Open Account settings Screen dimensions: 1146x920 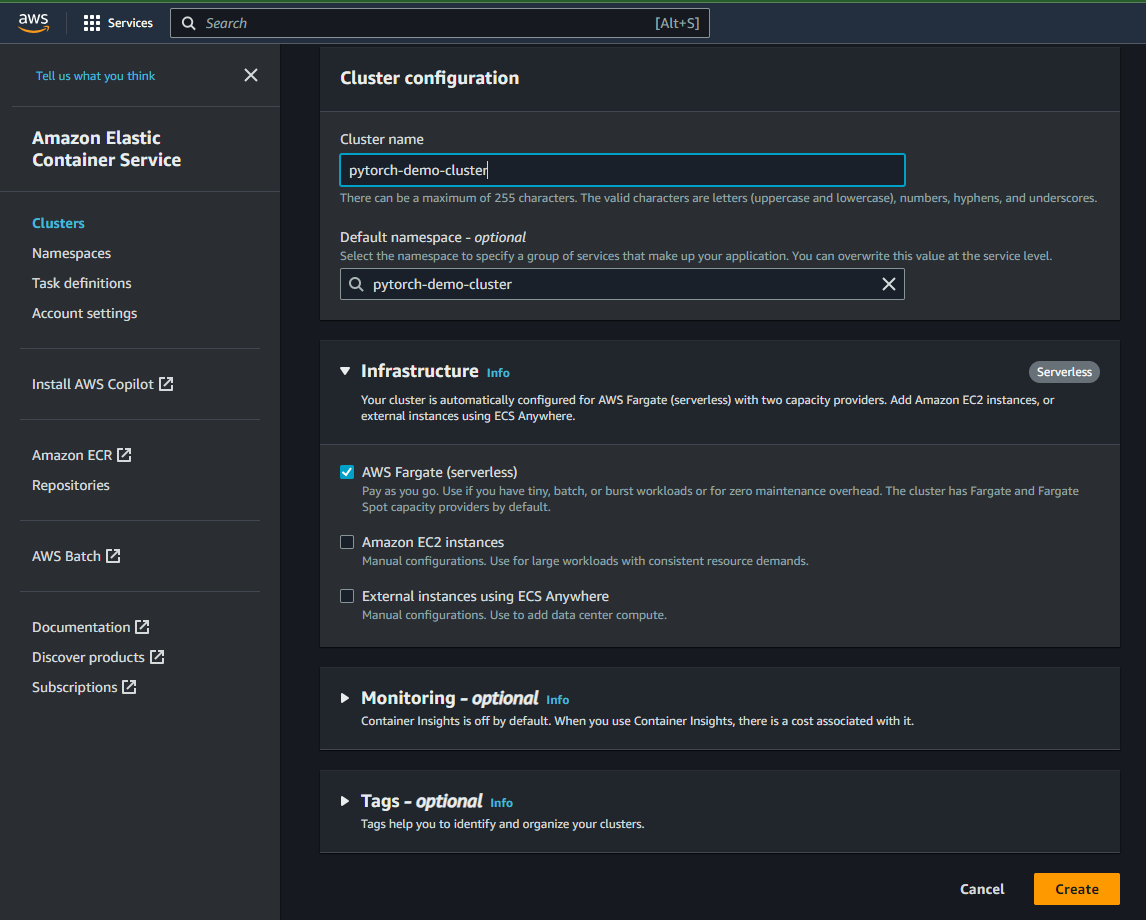coord(85,313)
